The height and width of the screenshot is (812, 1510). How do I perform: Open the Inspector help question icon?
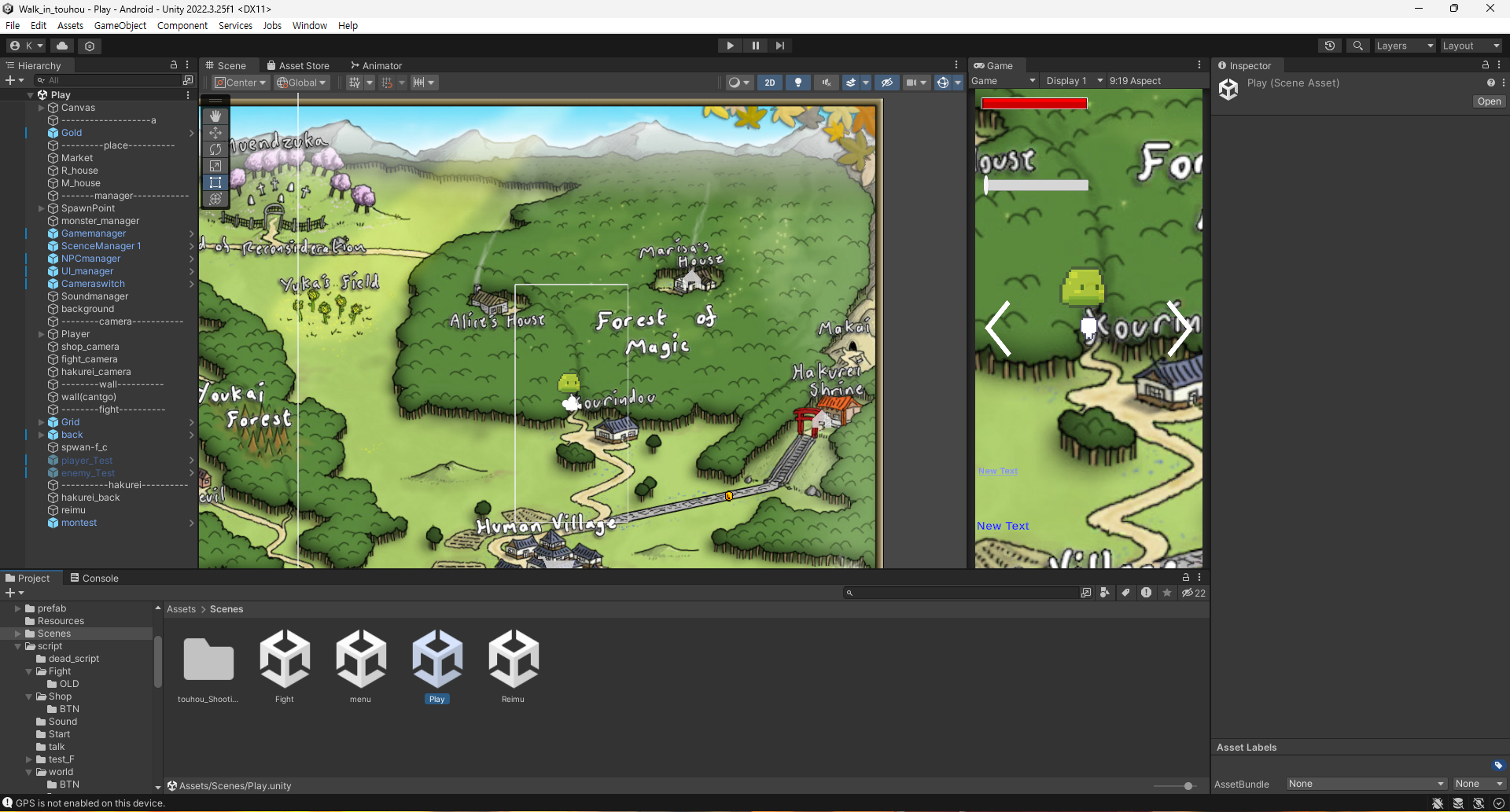(1490, 83)
